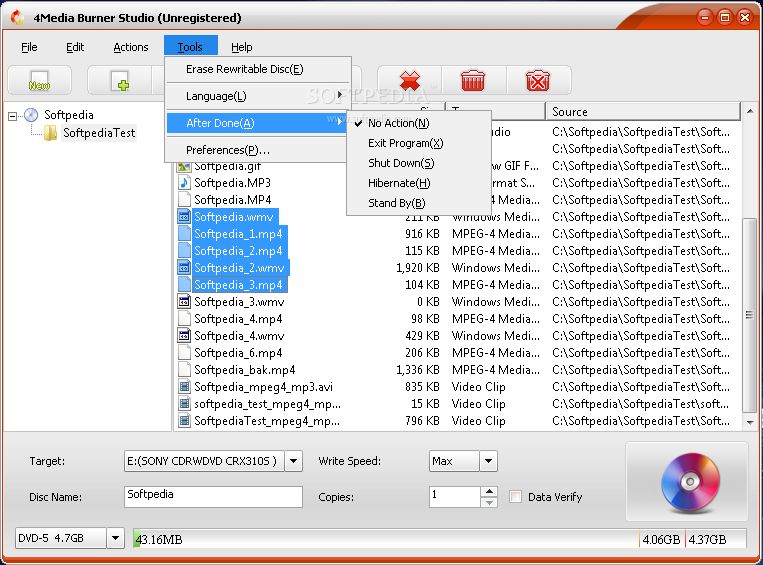The height and width of the screenshot is (565, 763).
Task: Click the Softpedia_6.mp4 blank file icon
Action: click(x=184, y=353)
